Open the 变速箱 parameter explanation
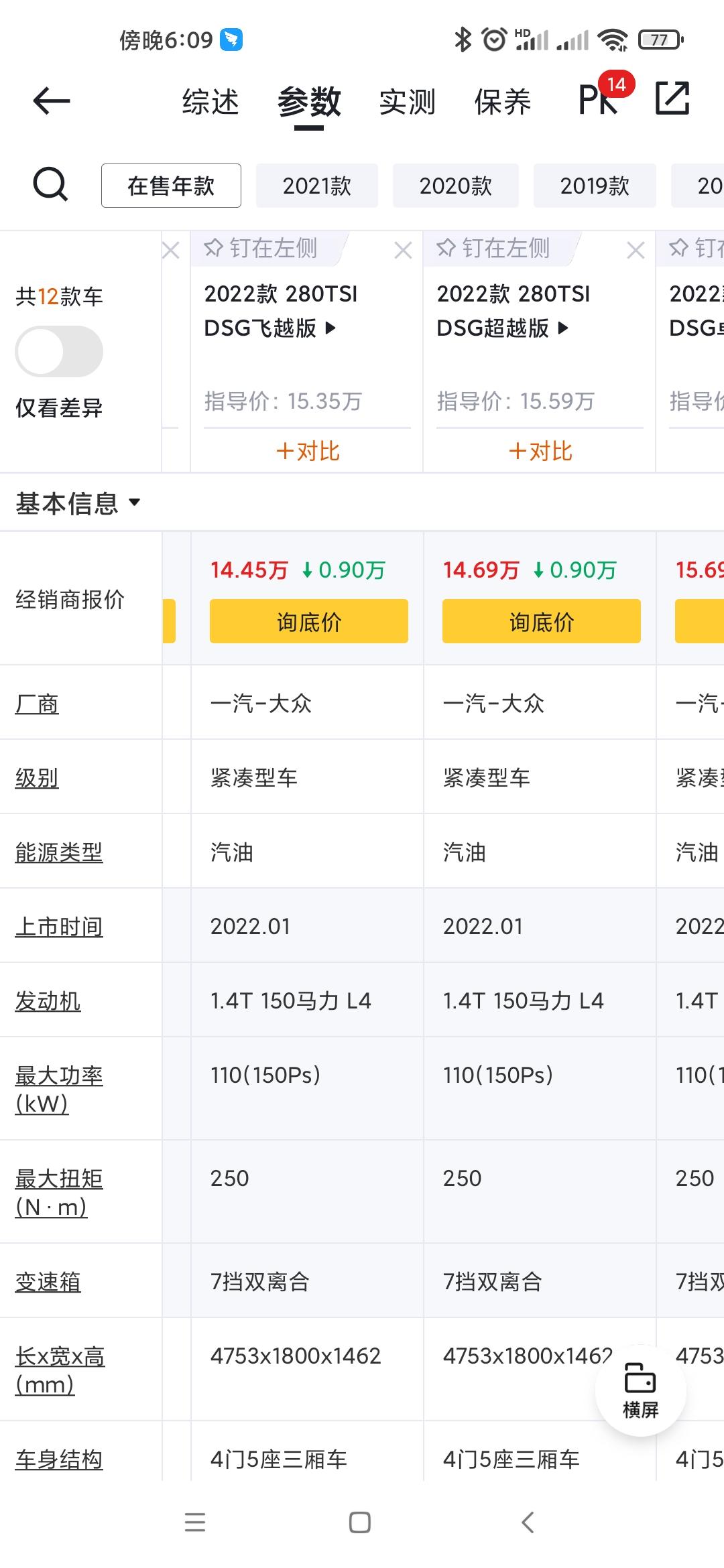Viewport: 724px width, 1568px height. pyautogui.click(x=48, y=1282)
